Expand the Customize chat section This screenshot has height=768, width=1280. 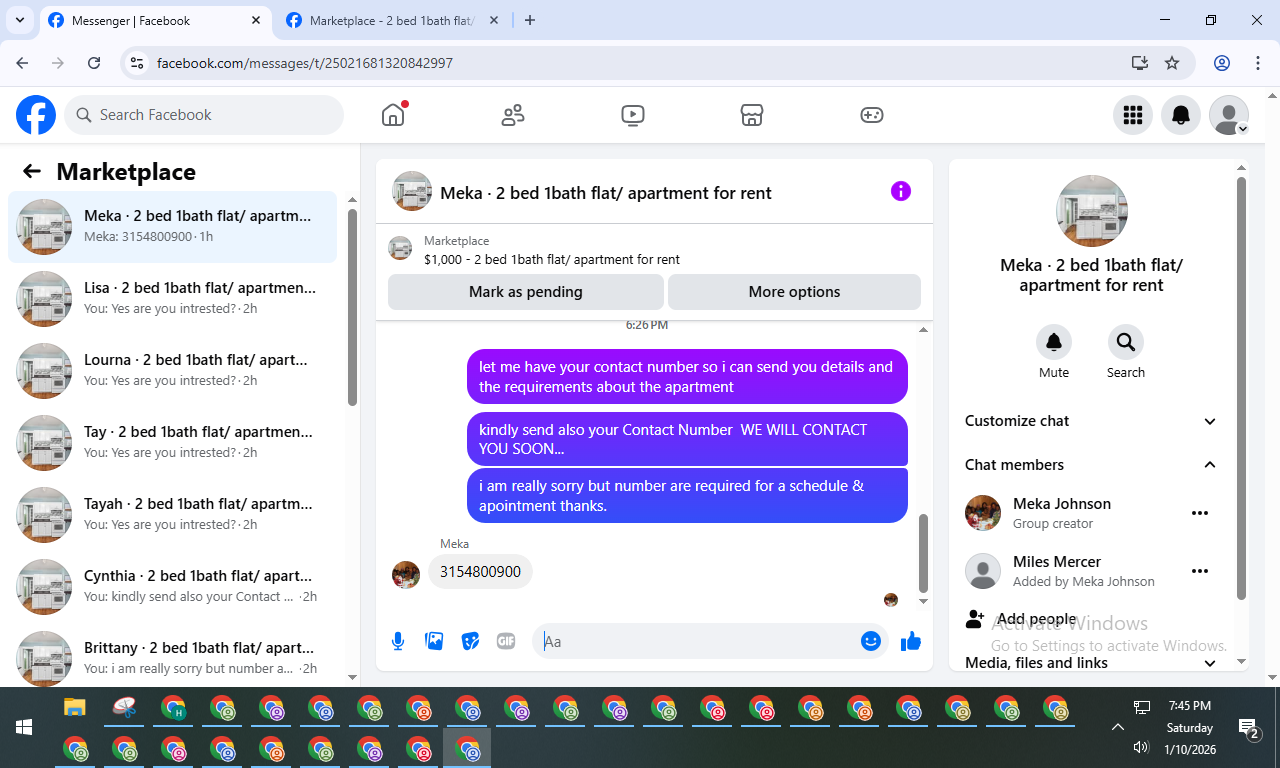1091,421
